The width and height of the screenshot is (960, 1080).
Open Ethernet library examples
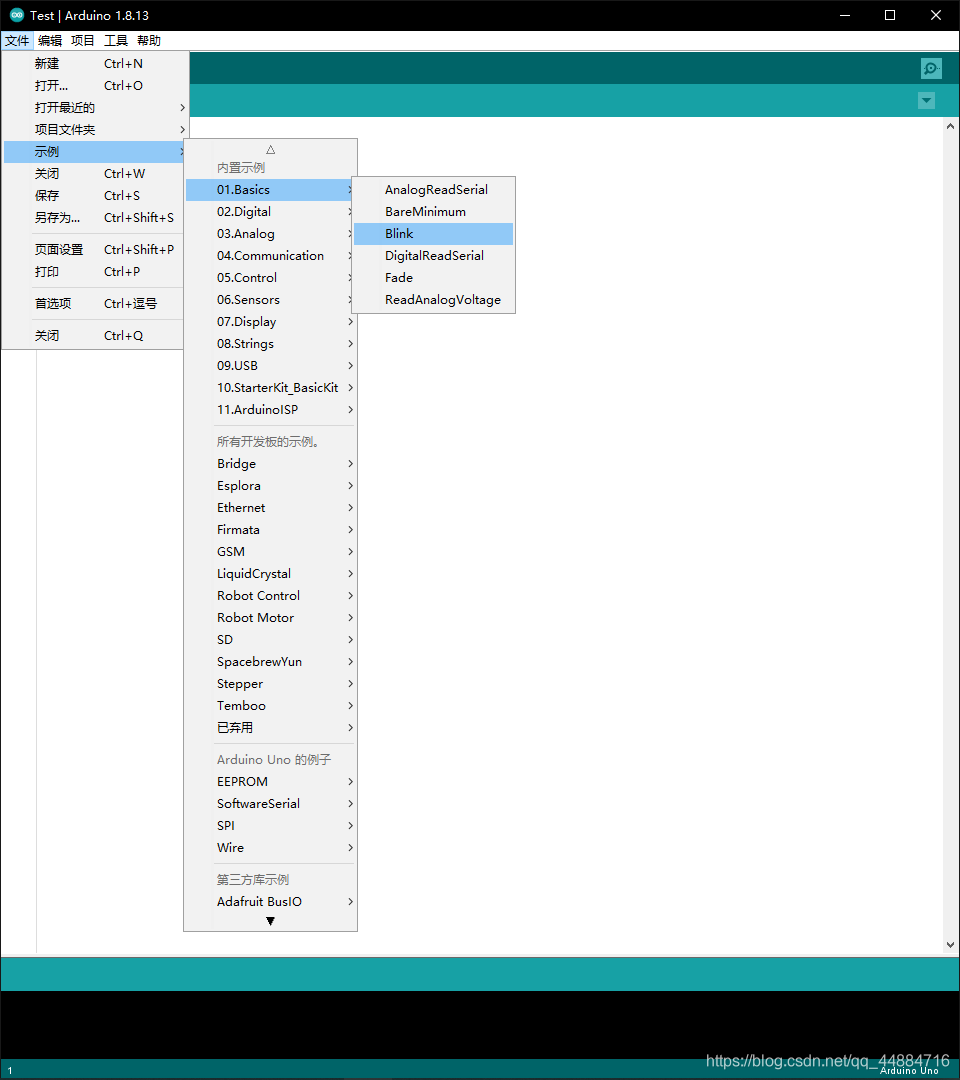coord(271,508)
